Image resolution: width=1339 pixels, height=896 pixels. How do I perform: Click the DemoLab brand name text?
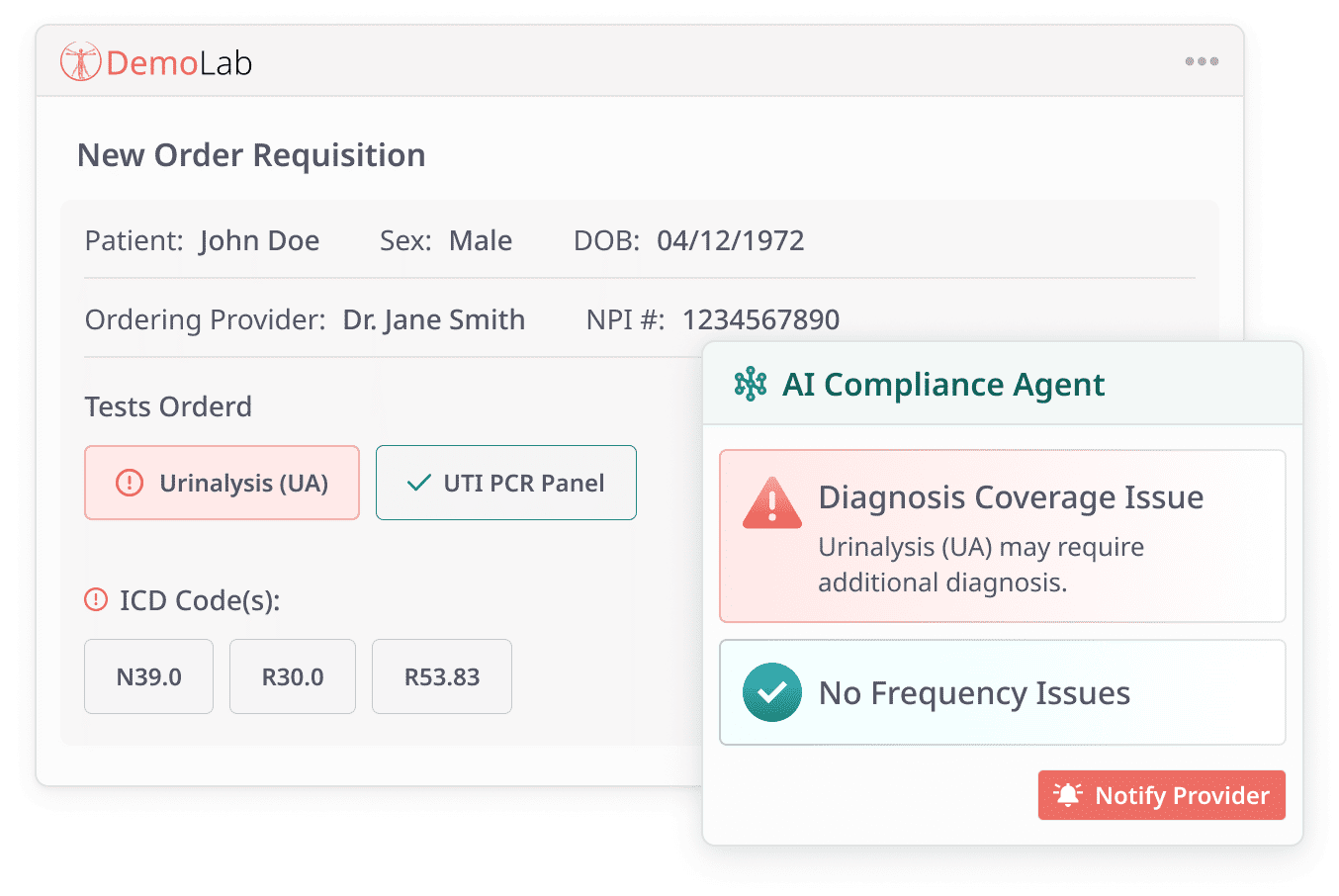point(179,63)
